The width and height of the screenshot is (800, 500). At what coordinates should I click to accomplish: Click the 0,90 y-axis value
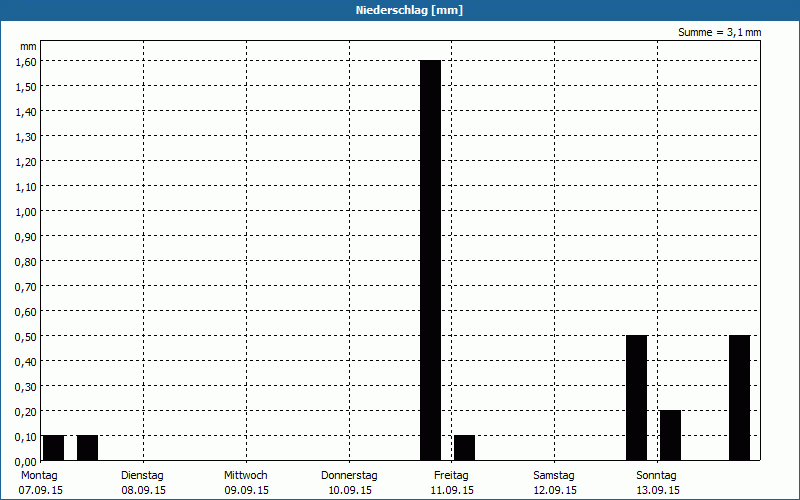click(26, 237)
